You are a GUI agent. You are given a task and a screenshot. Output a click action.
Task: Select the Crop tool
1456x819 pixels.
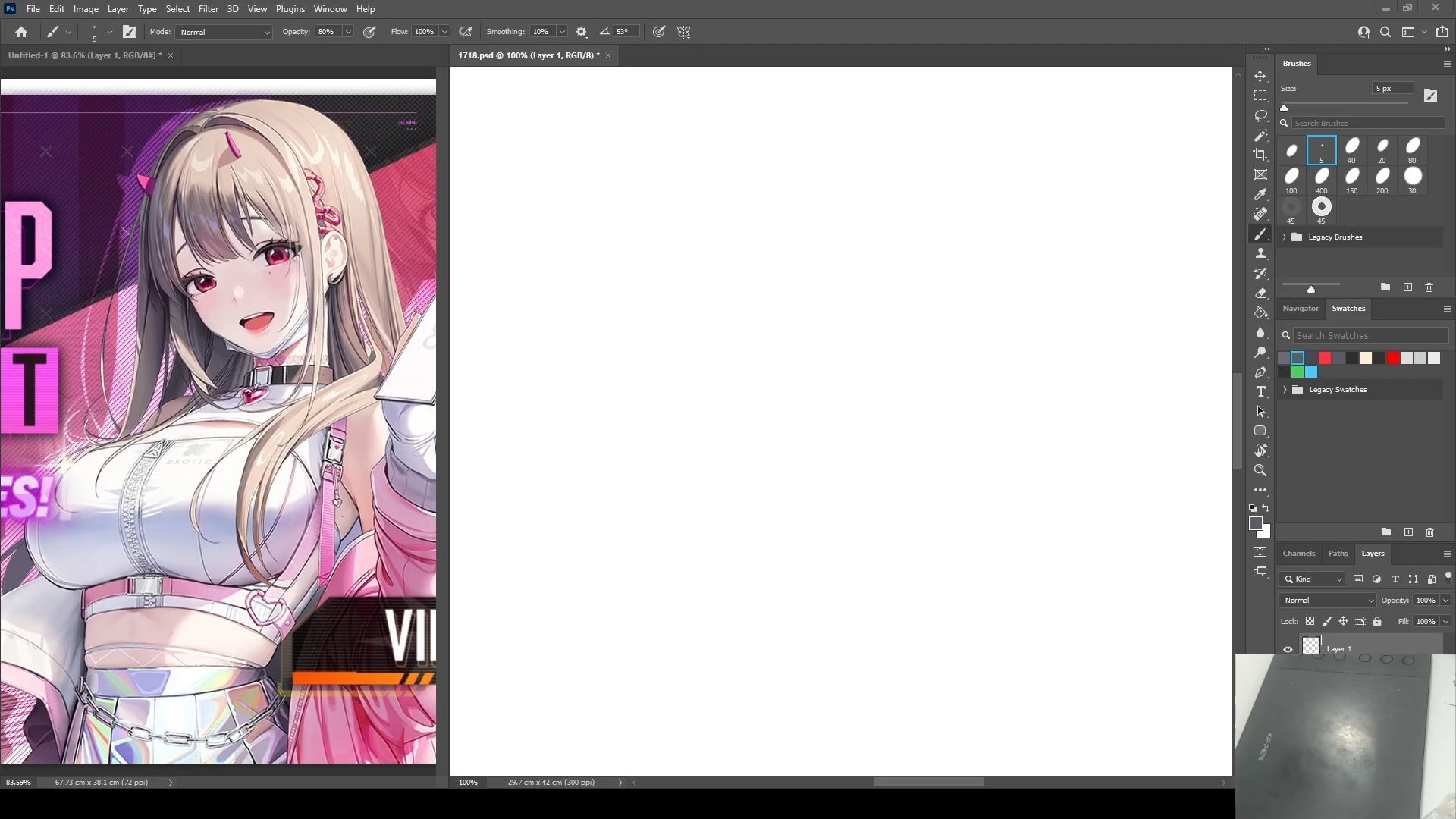click(1260, 155)
